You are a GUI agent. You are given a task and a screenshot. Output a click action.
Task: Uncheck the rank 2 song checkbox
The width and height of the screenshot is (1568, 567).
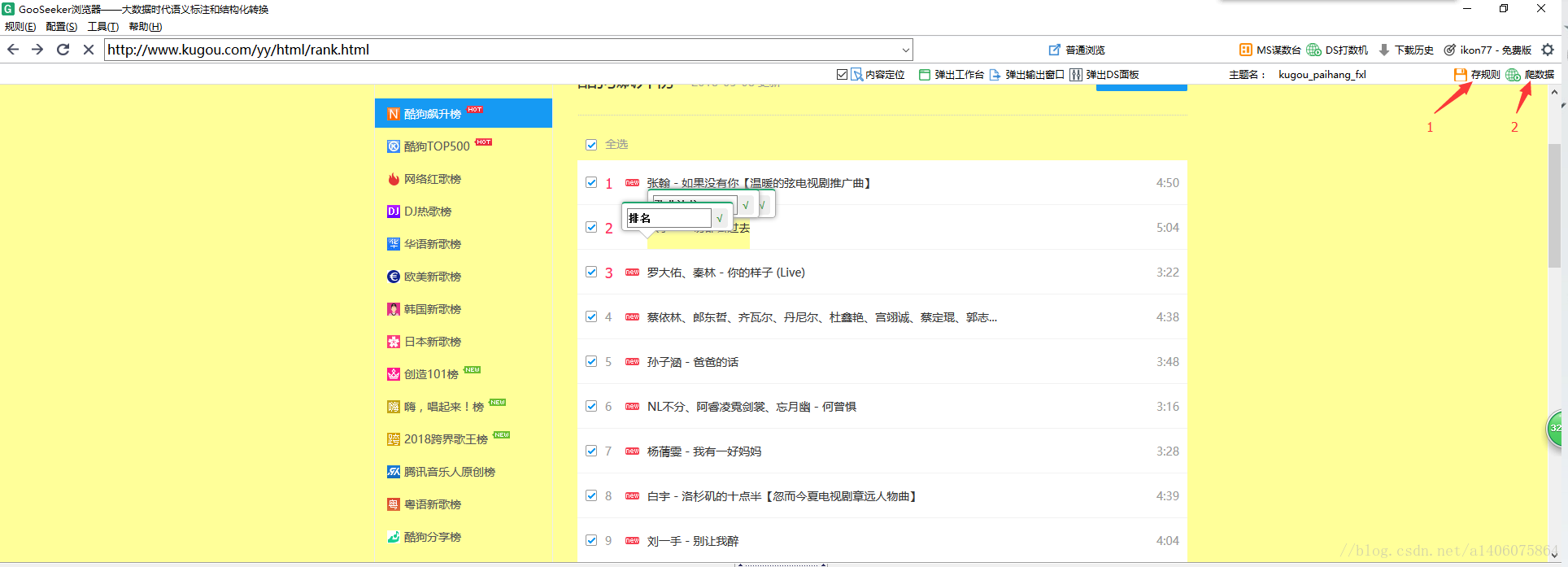pyautogui.click(x=591, y=227)
